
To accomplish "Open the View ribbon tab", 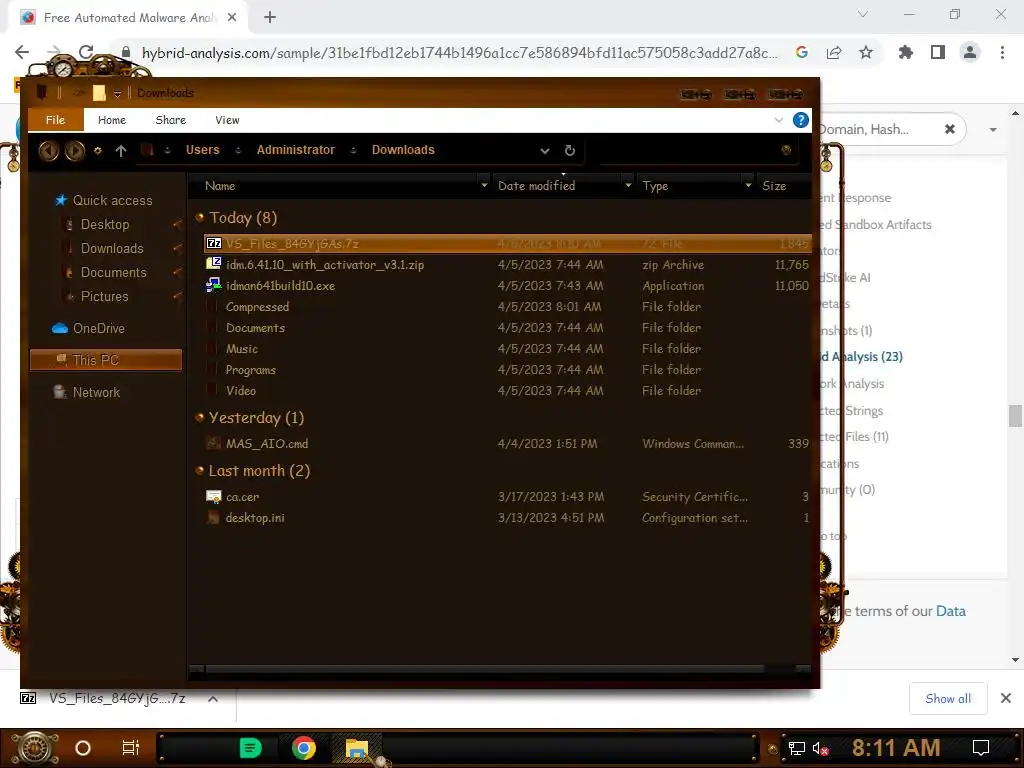I will [227, 120].
